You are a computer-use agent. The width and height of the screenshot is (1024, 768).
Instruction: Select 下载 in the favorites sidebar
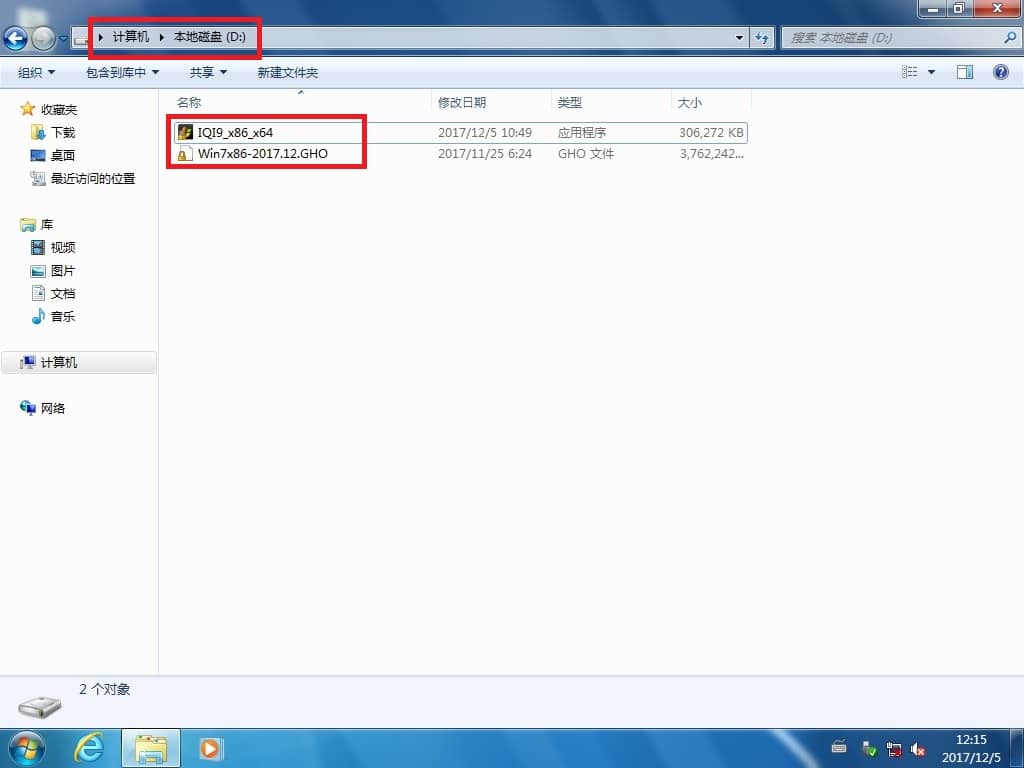click(63, 132)
